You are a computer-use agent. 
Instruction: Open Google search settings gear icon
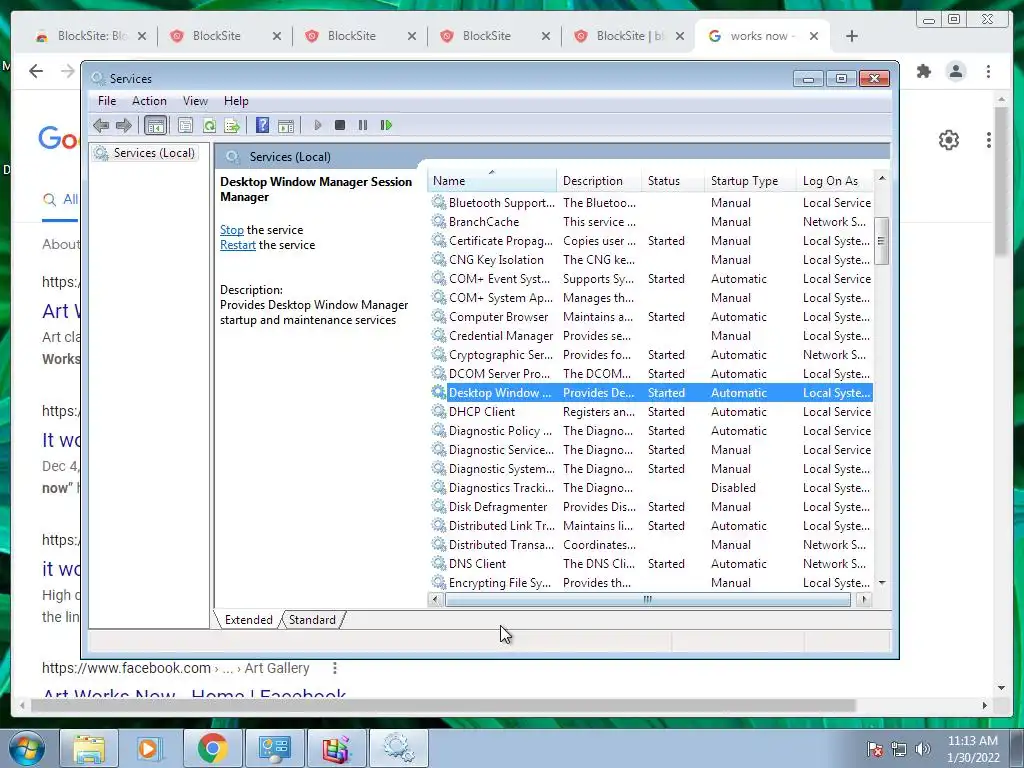pos(949,140)
